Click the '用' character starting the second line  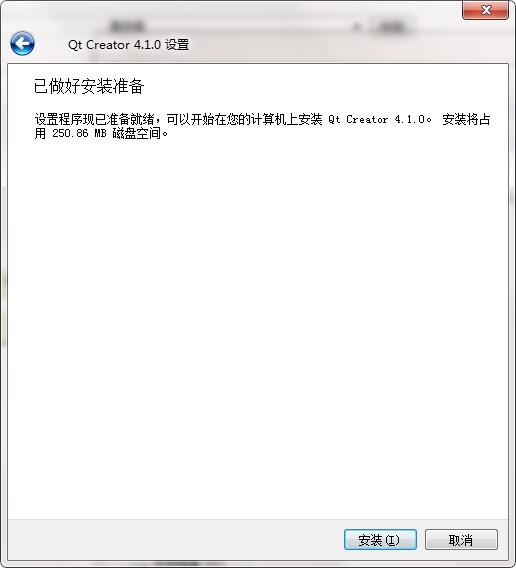point(40,133)
